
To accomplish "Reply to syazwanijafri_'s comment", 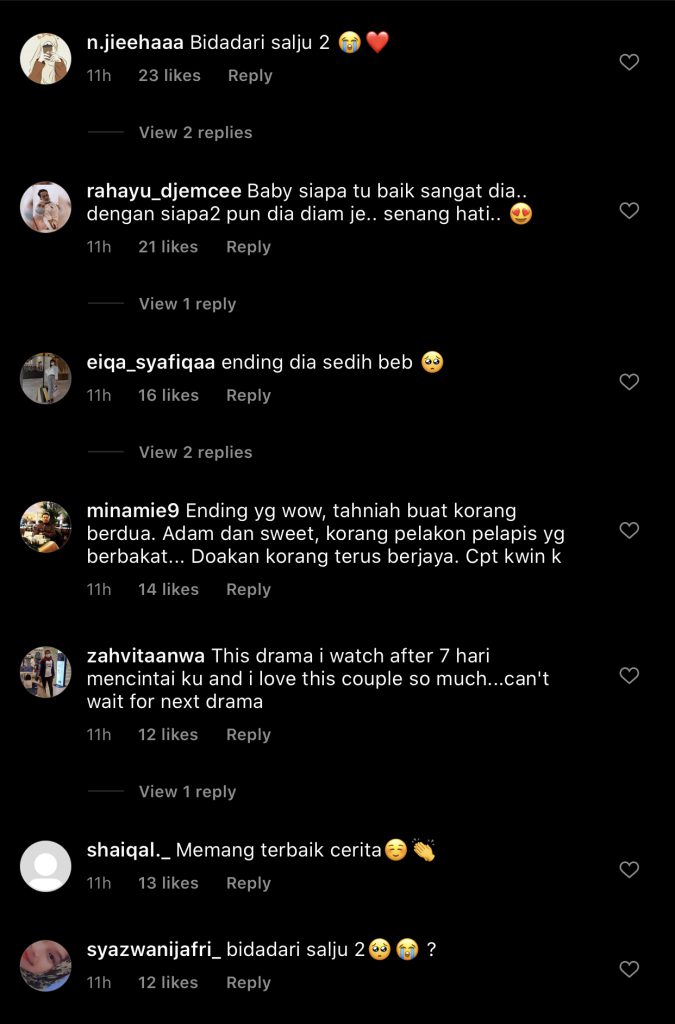I will [x=248, y=982].
